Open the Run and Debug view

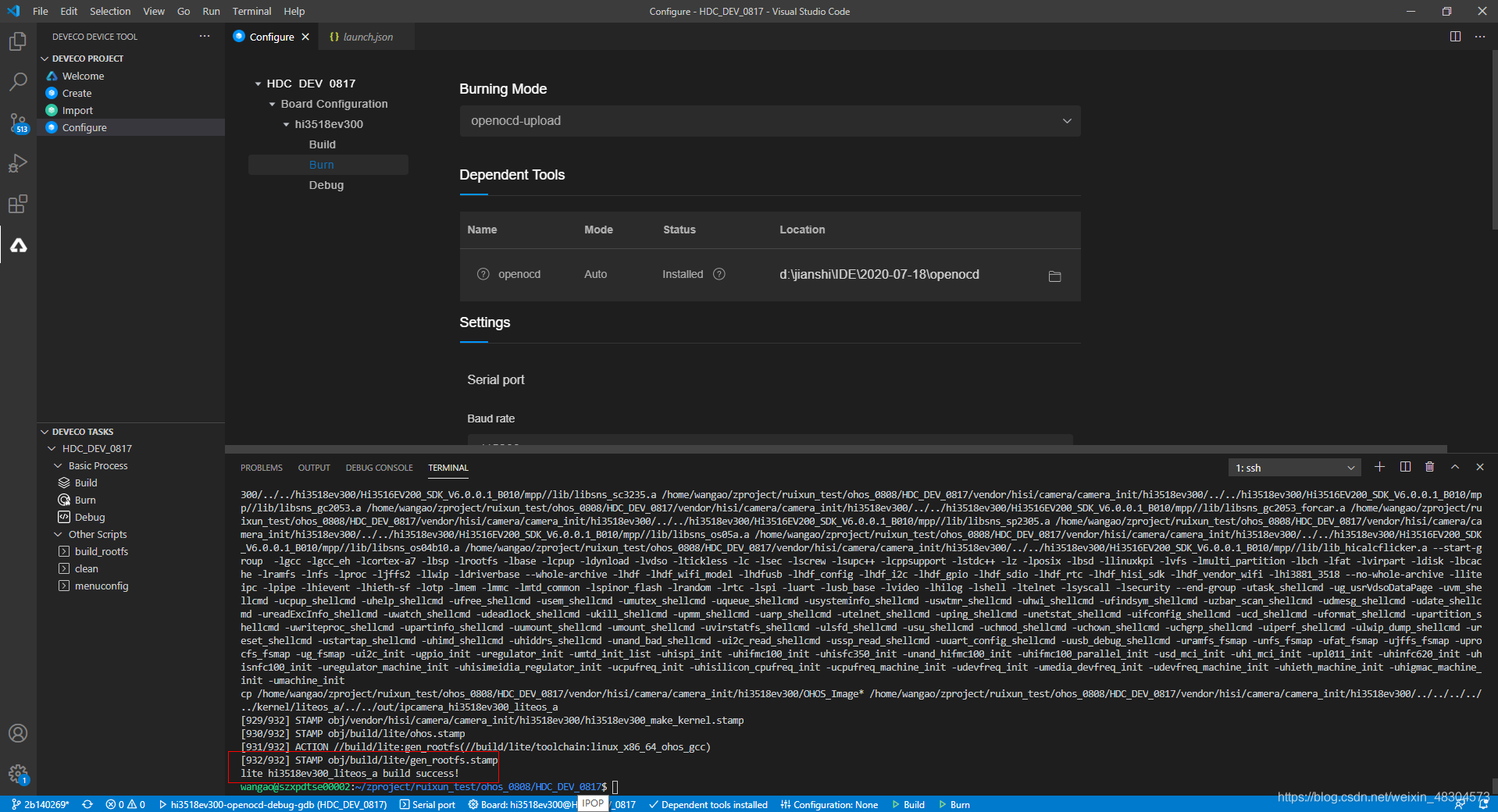coord(18,163)
